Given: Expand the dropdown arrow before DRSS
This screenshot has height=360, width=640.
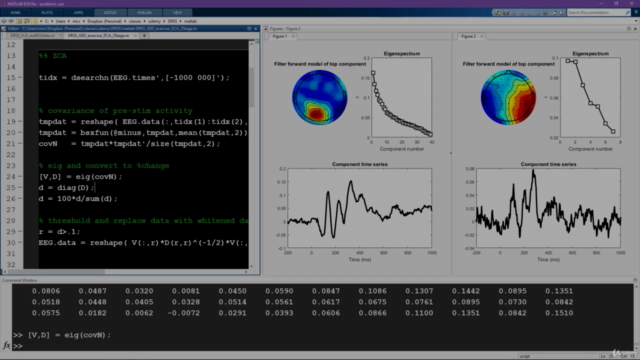Looking at the screenshot, I should 164,21.
